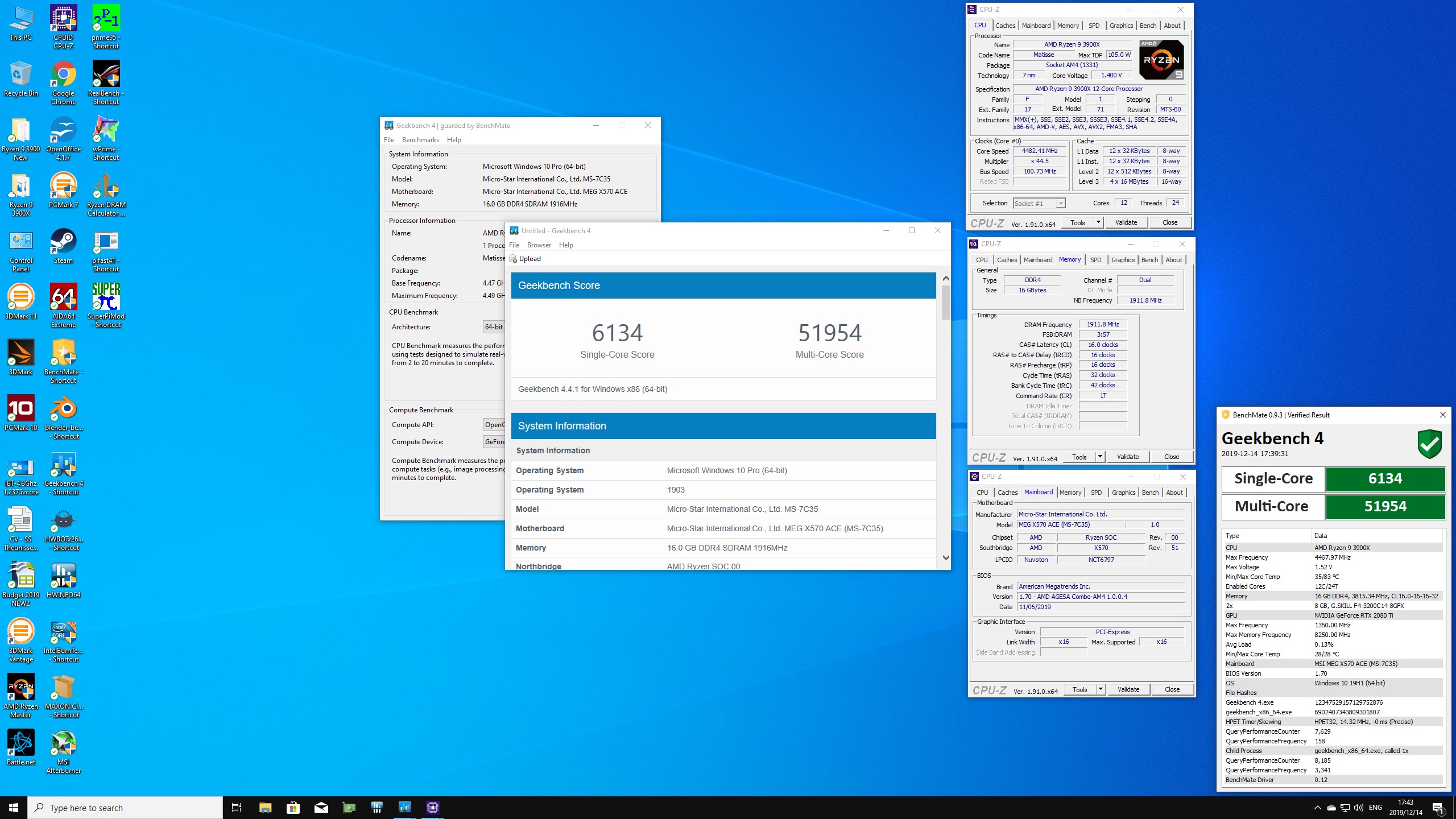The width and height of the screenshot is (1456, 819).
Task: Close BenchMate Verified Result panel
Action: click(1442, 415)
